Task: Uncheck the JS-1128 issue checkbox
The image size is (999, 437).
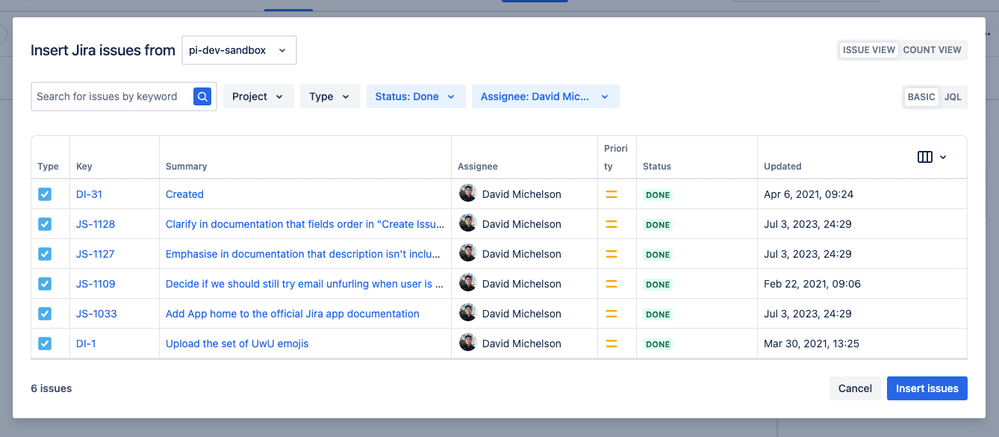Action: pyautogui.click(x=45, y=224)
